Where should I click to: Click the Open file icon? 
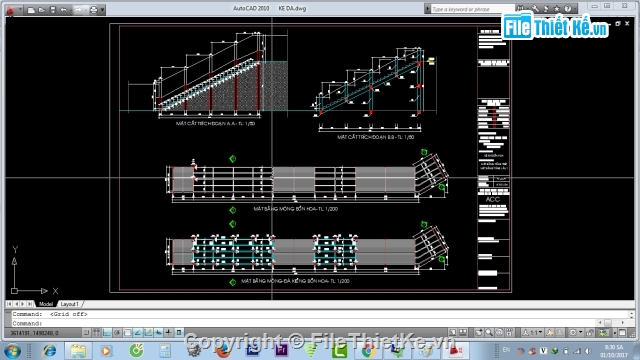tap(42, 10)
